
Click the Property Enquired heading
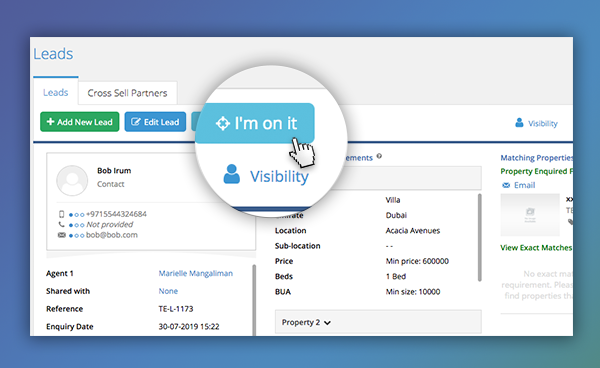(536, 171)
